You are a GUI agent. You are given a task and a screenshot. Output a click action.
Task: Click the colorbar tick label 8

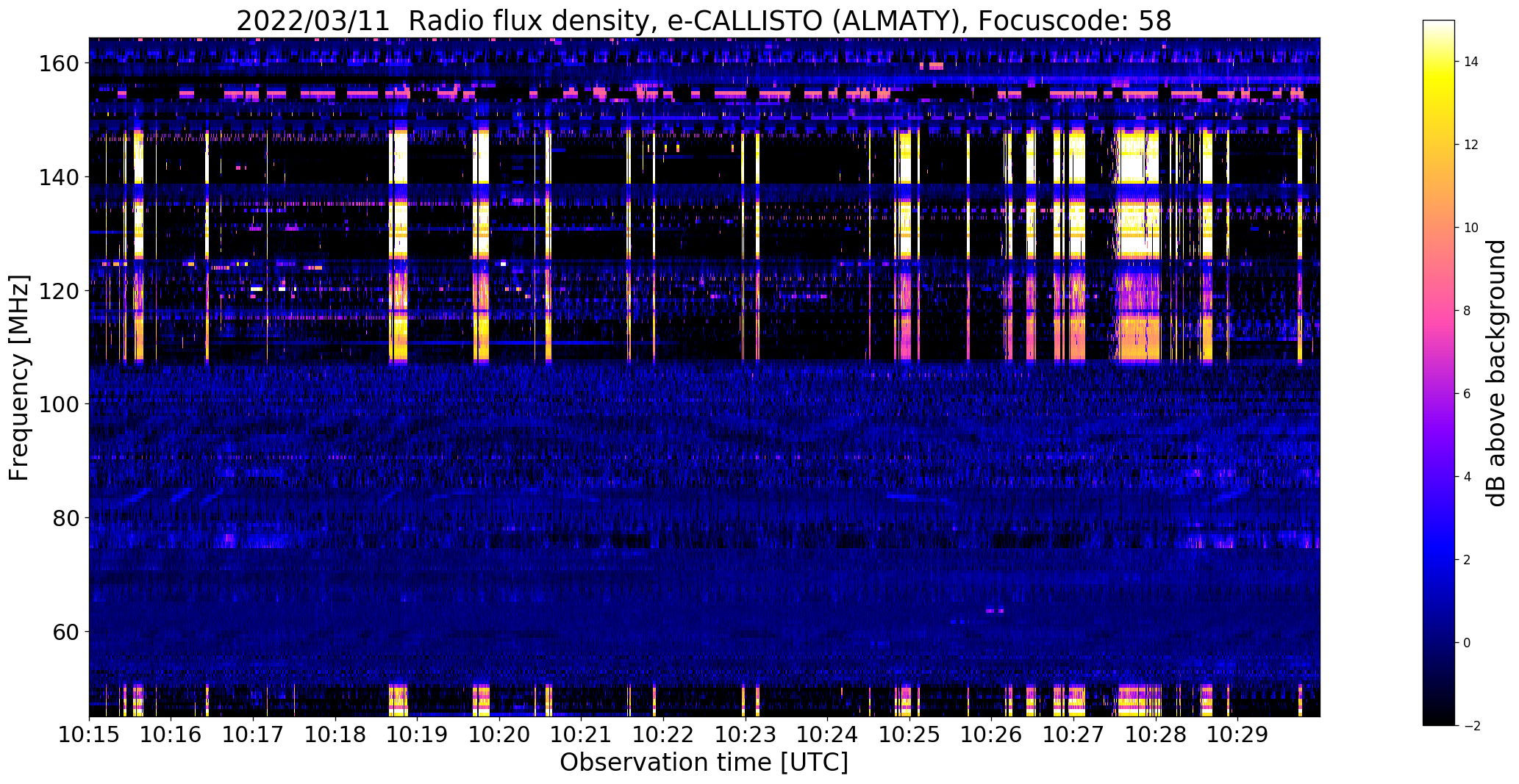[1468, 311]
